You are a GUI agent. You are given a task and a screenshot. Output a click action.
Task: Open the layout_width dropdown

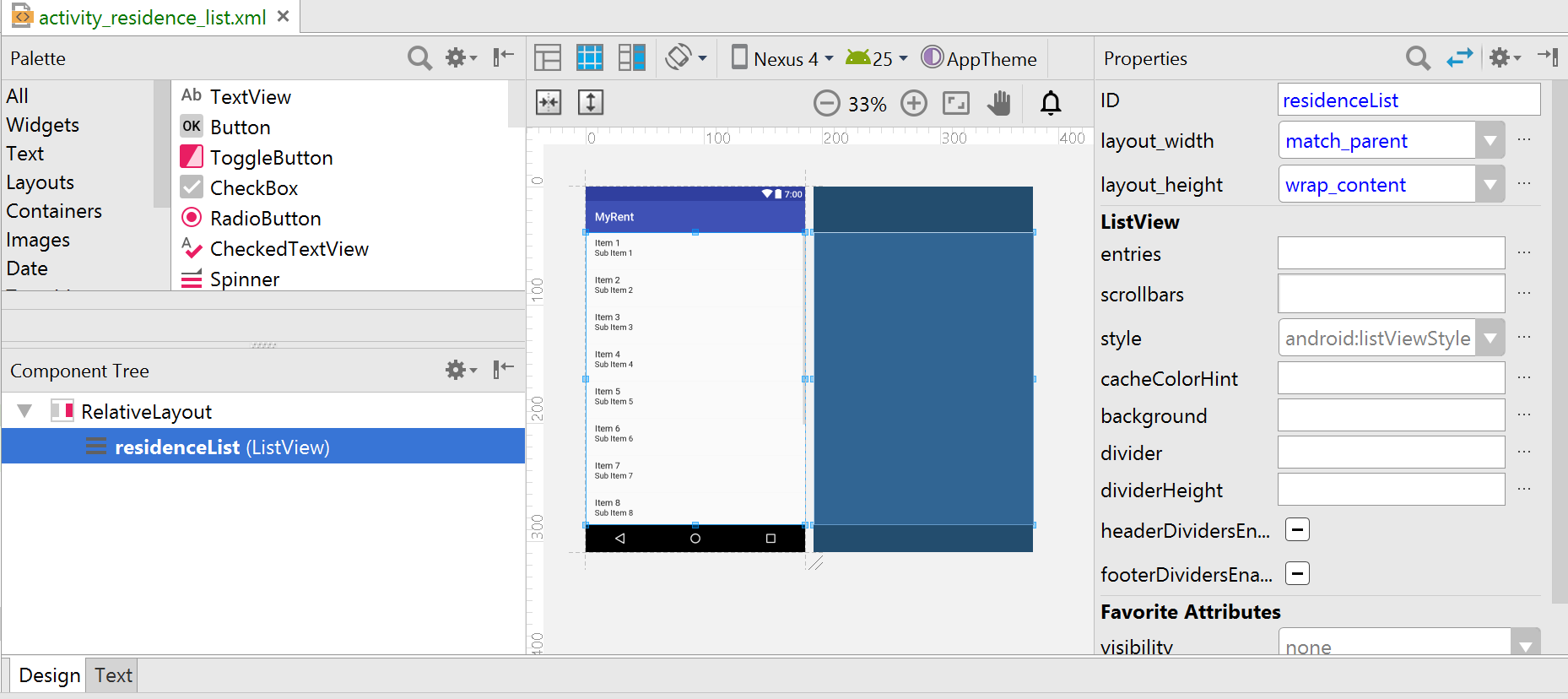tap(1490, 141)
